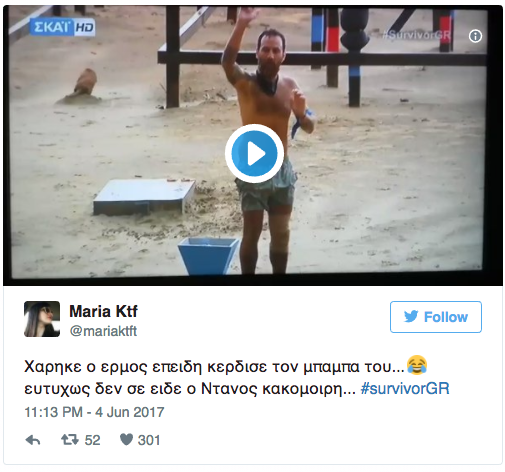This screenshot has width=505, height=472.
Task: Play the embedded Survivor video
Action: tap(254, 154)
